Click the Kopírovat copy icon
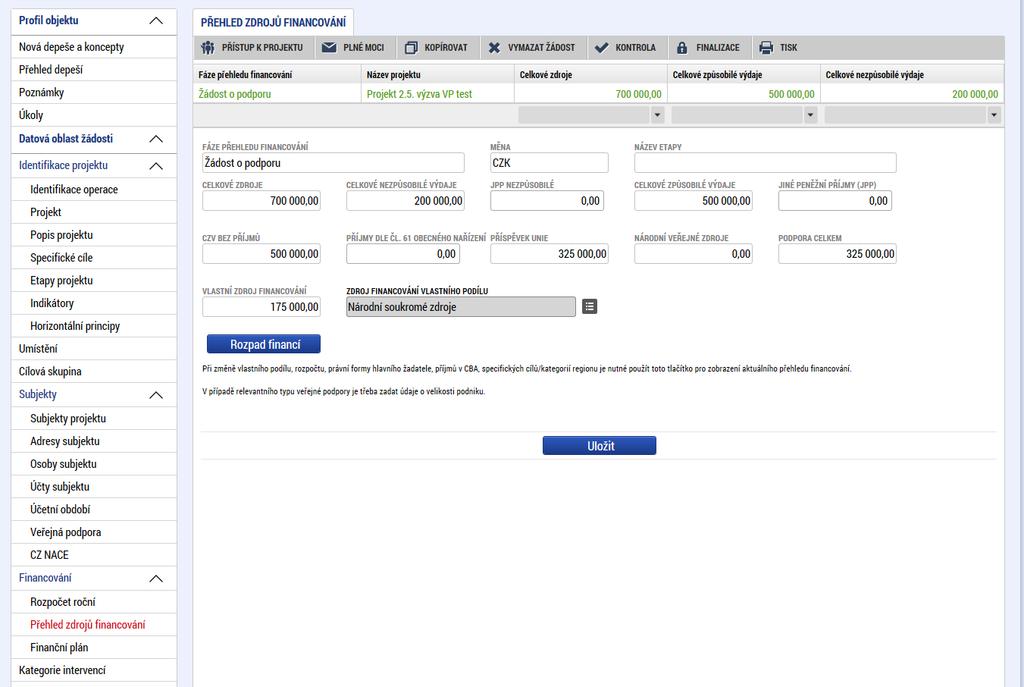Screen dimensions: 1024x687 tap(411, 48)
